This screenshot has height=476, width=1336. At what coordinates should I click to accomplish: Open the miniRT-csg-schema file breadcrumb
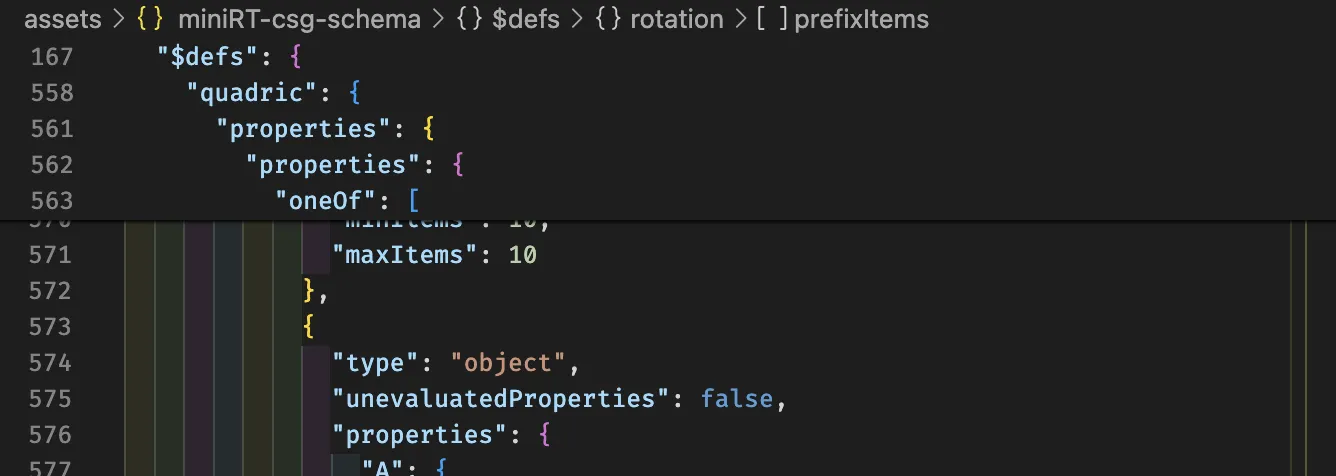click(x=299, y=19)
